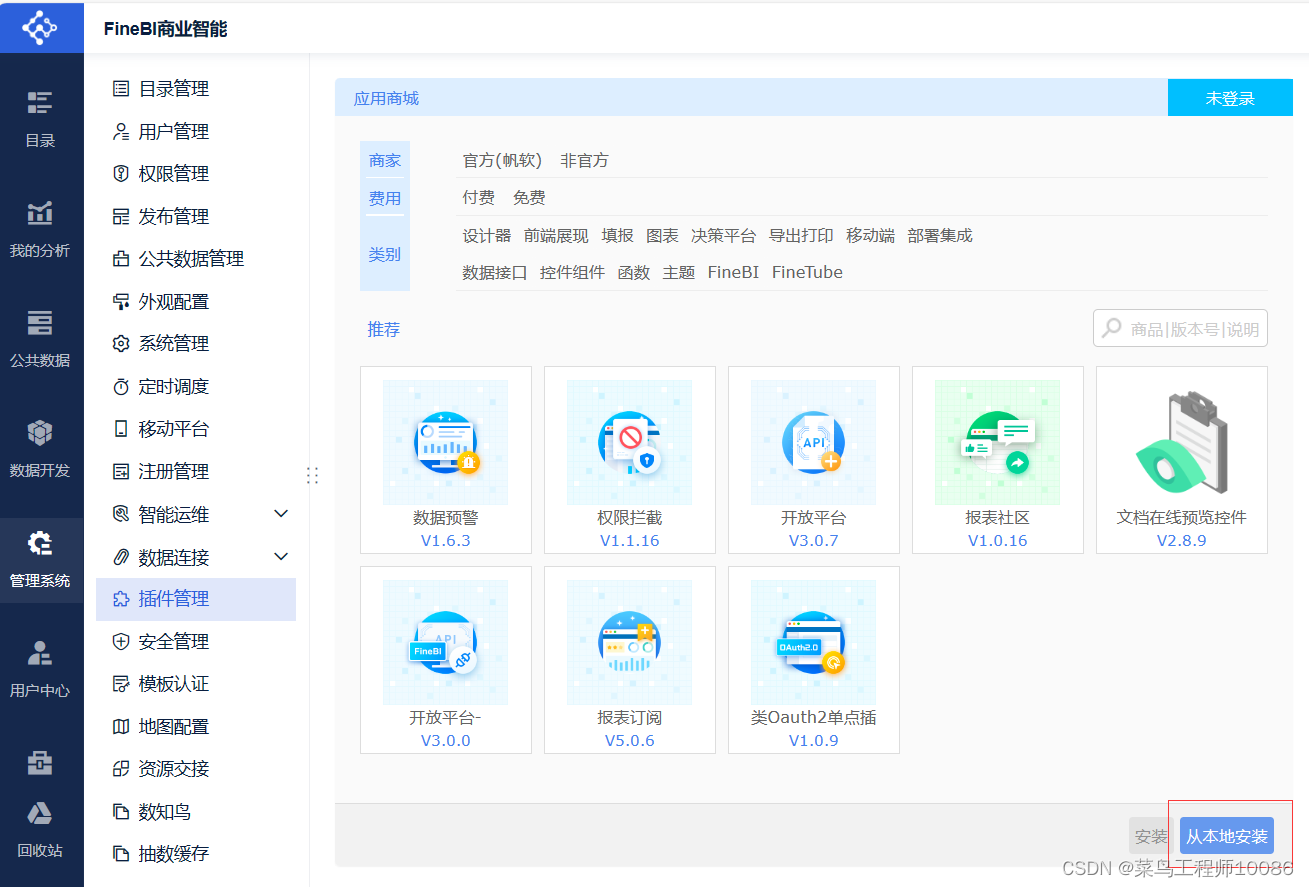The image size is (1309, 887).
Task: Select the 图表 category
Action: click(662, 236)
